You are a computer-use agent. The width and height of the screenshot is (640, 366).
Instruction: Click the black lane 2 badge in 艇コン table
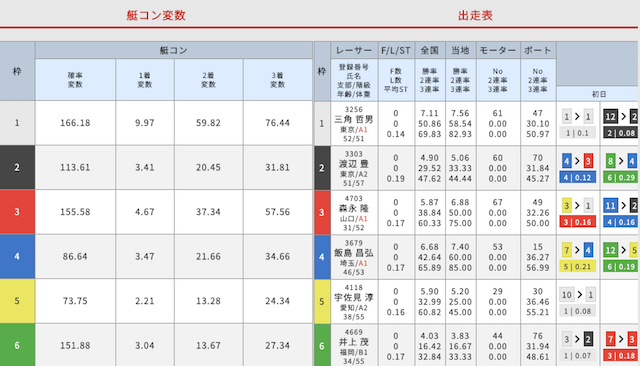(17, 167)
